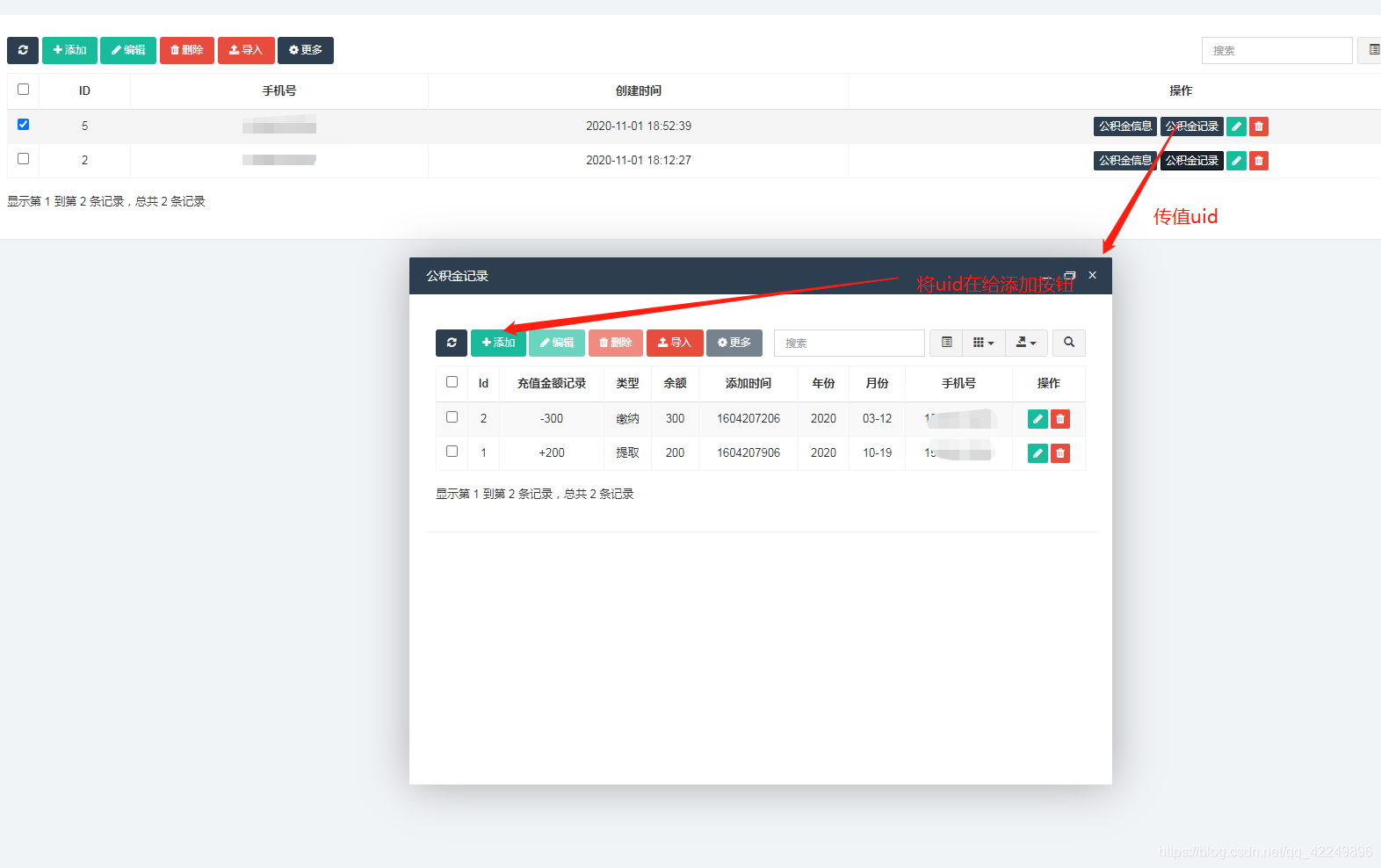Click 删除 button in the dialog toolbar
The width and height of the screenshot is (1381, 868).
pyautogui.click(x=616, y=343)
